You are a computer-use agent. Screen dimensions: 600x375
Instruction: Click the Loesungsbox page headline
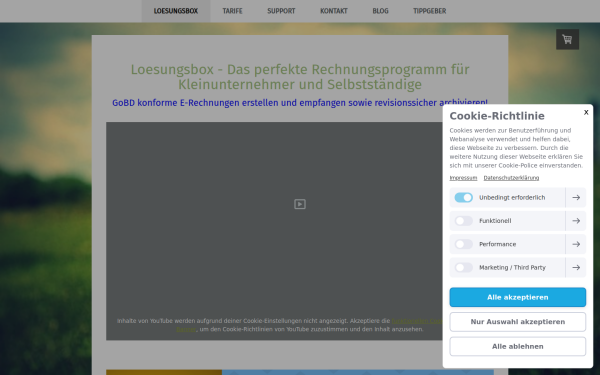pos(300,77)
